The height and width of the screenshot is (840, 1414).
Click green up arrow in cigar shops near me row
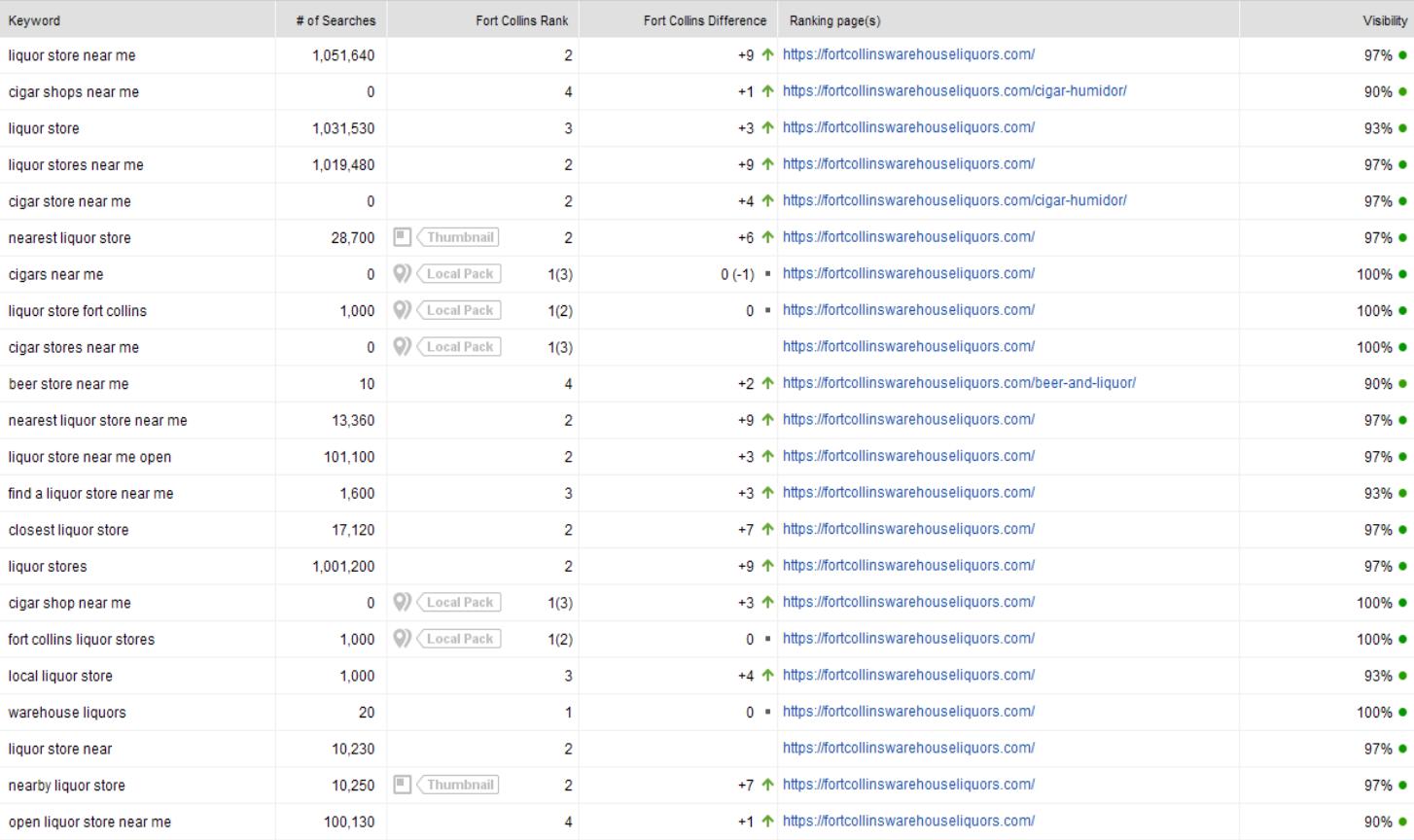(768, 91)
